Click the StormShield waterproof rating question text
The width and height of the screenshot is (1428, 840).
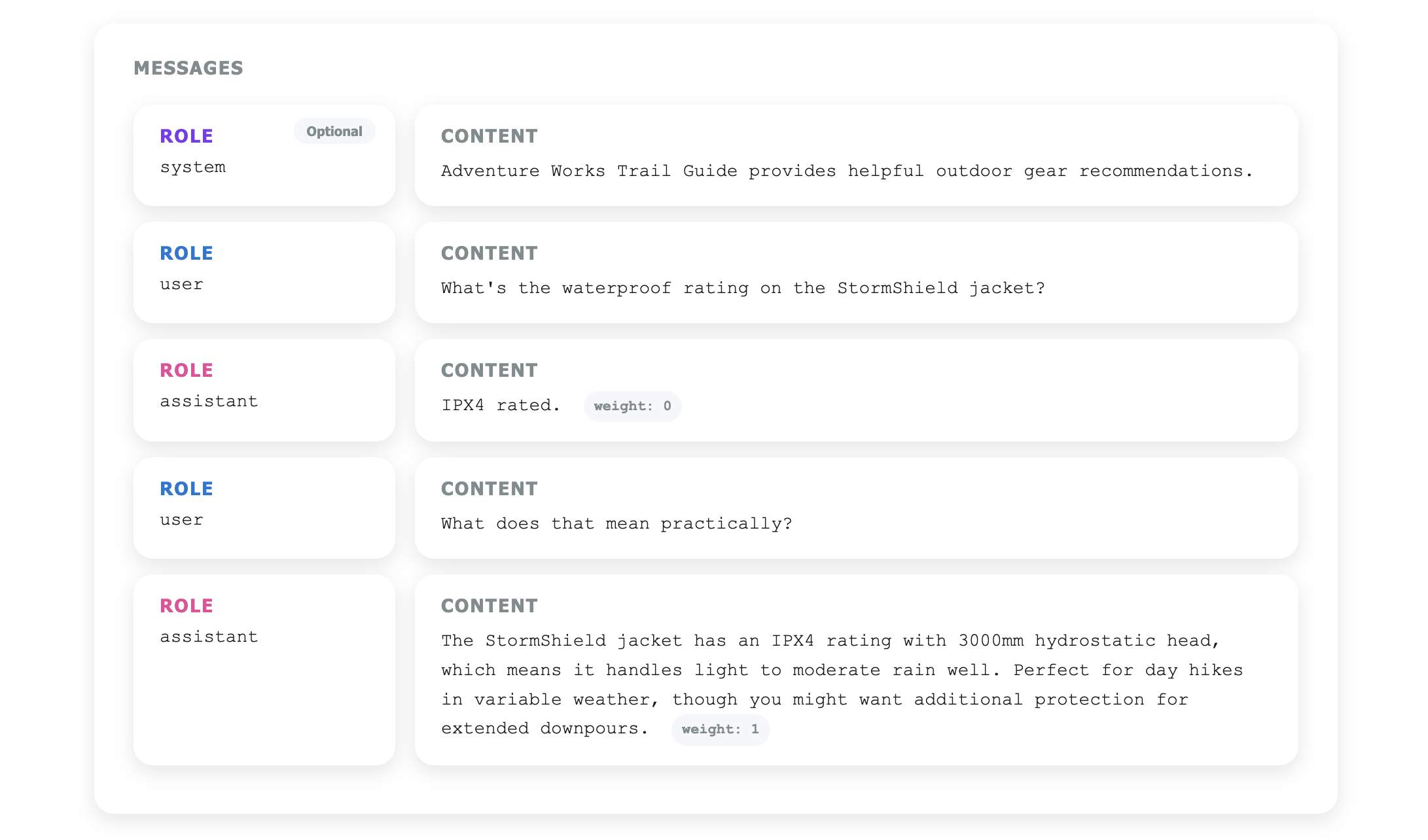click(743, 289)
